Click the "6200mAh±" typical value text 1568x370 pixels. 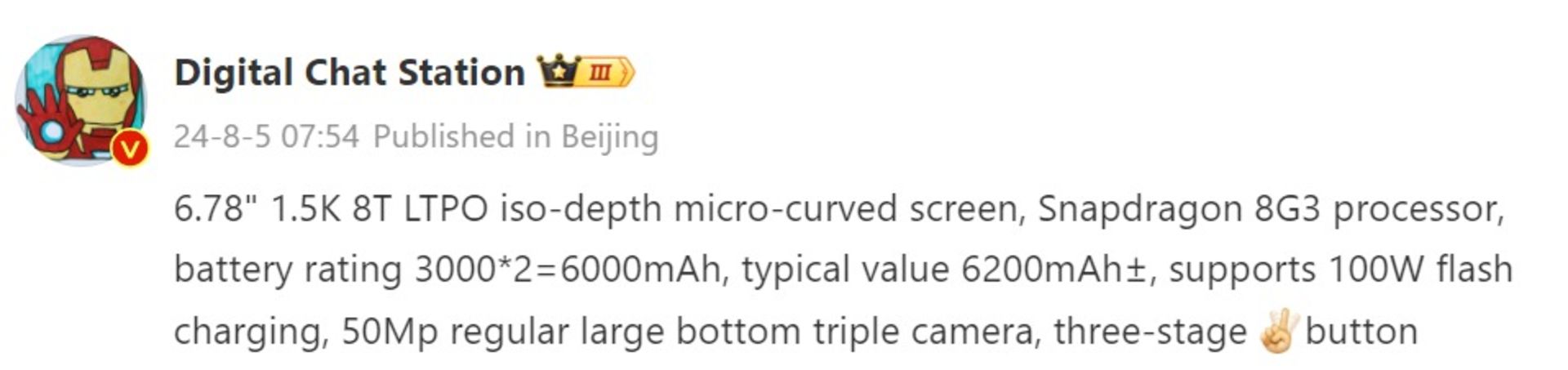[1053, 270]
